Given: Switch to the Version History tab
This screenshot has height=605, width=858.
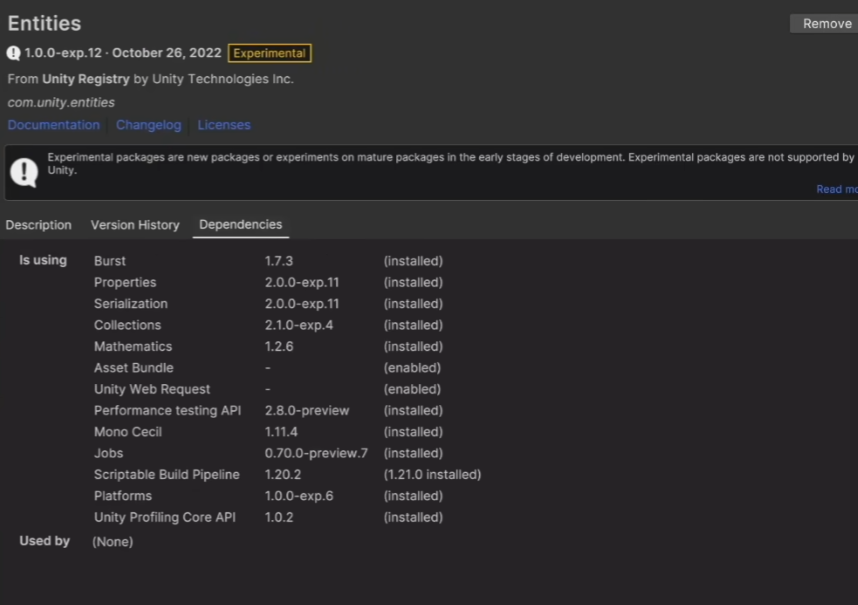Looking at the screenshot, I should [x=135, y=225].
